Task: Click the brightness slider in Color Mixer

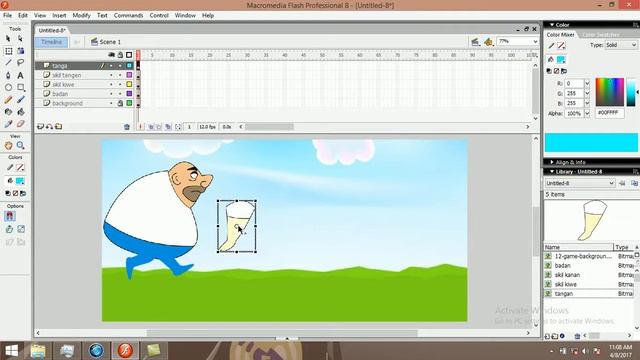Action: [631, 92]
